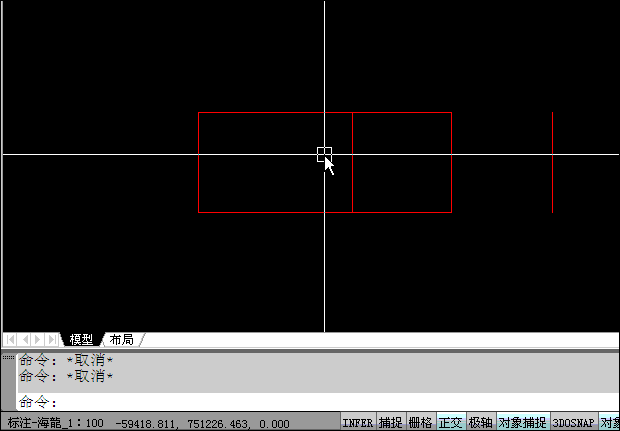Toggle 对象捕捉 object snap
620x431 pixels.
pos(523,422)
